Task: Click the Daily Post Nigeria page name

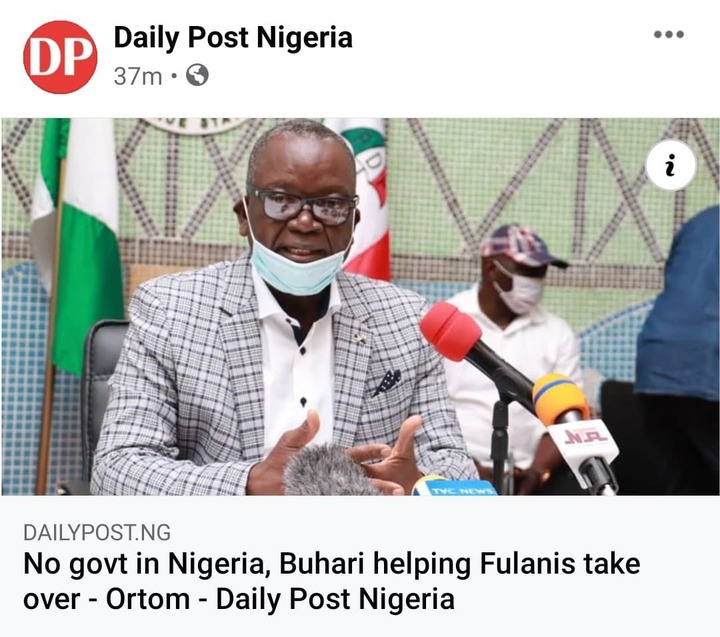Action: tap(233, 37)
